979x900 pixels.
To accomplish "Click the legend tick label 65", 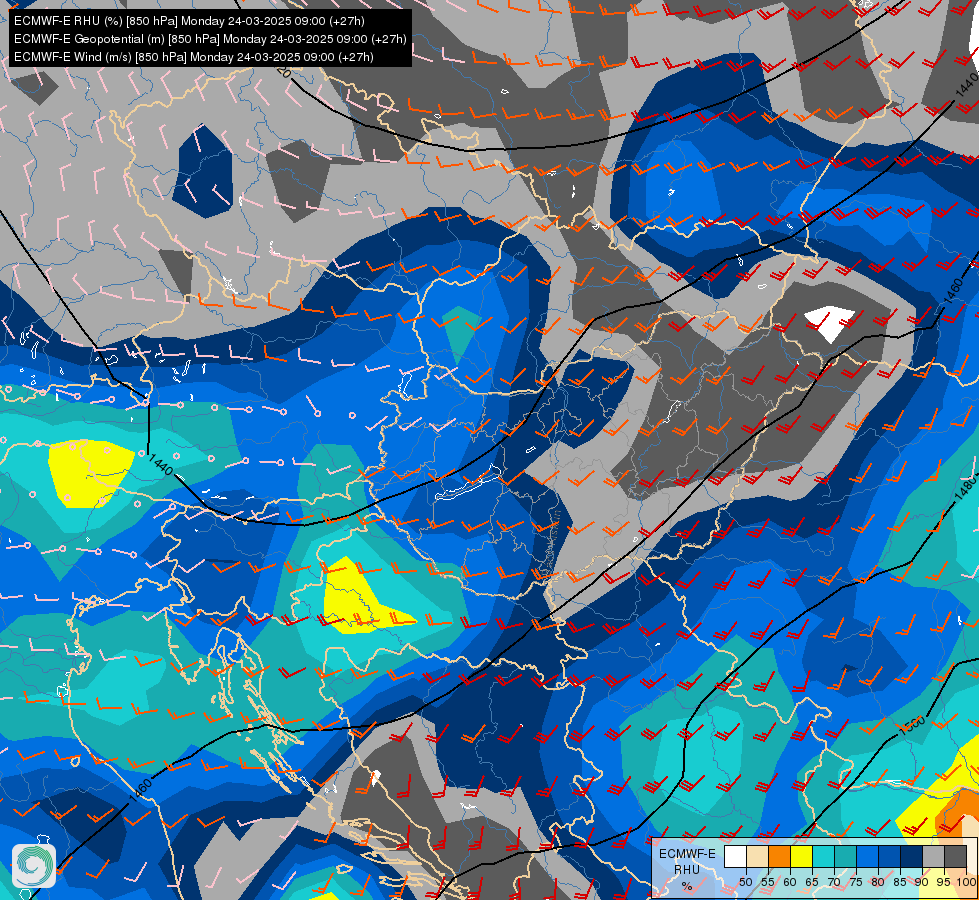I will (x=812, y=882).
